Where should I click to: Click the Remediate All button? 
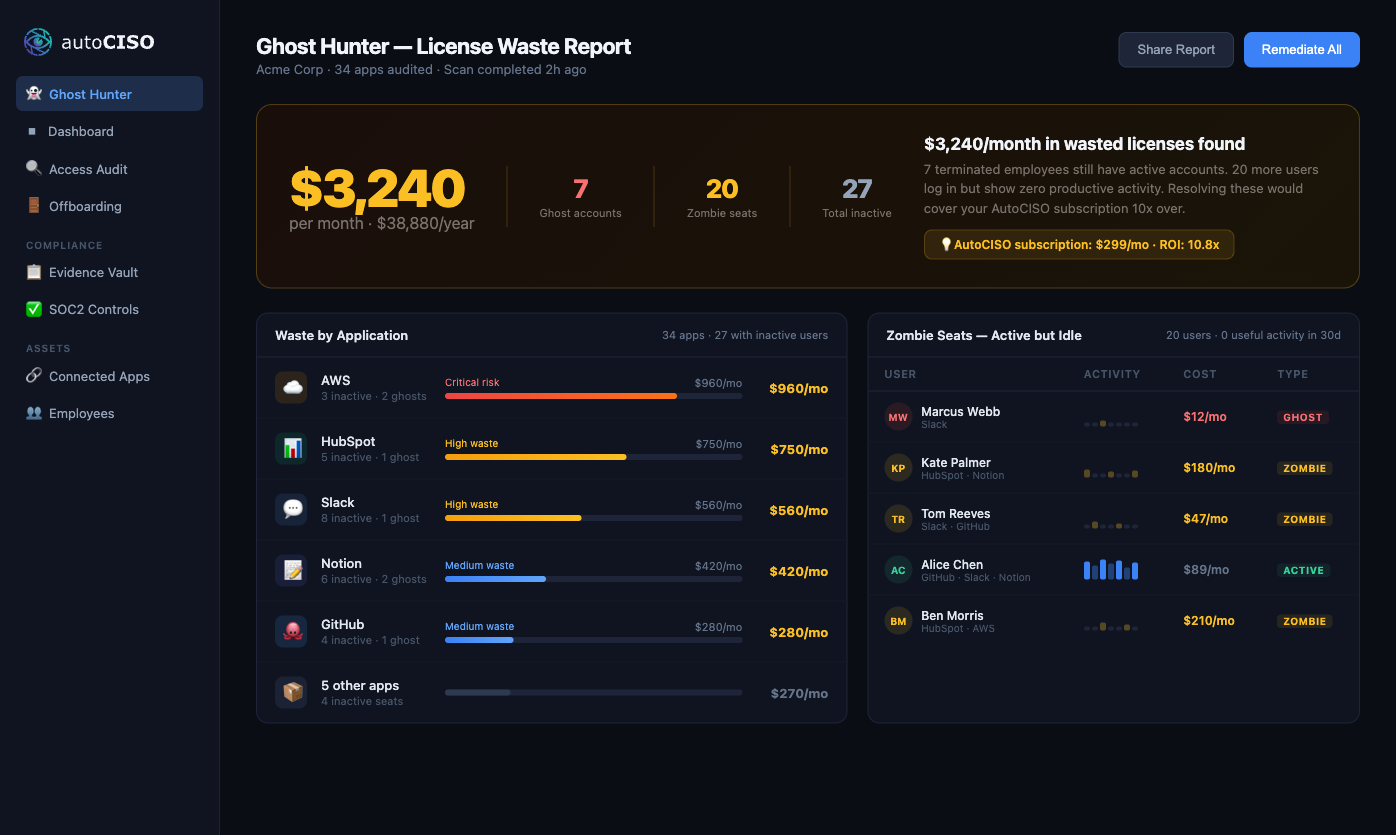pyautogui.click(x=1301, y=49)
